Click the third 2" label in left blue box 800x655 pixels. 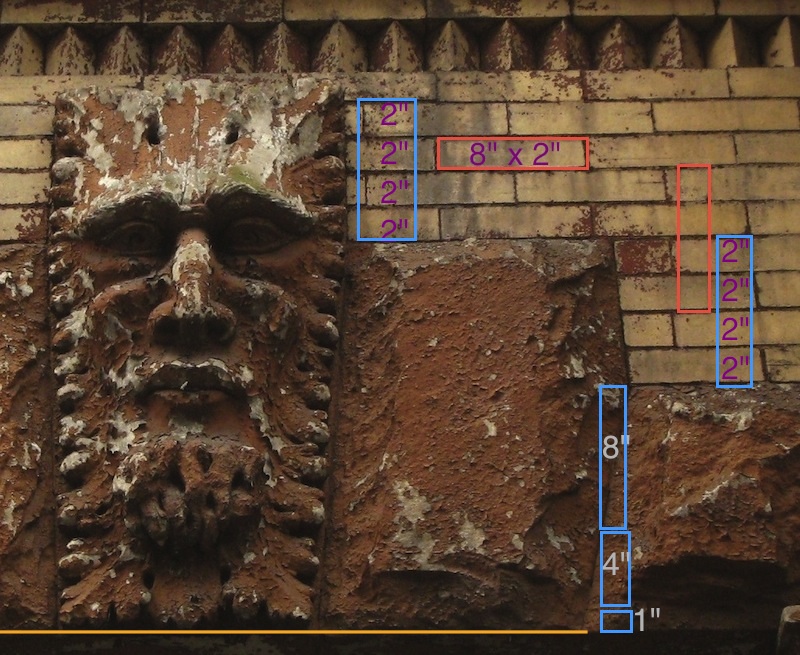click(396, 190)
